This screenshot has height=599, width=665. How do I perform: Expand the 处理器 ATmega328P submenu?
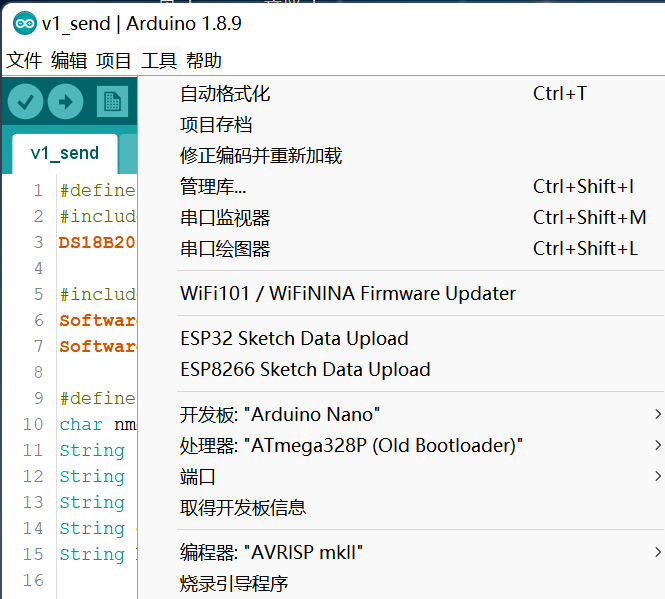coord(351,445)
